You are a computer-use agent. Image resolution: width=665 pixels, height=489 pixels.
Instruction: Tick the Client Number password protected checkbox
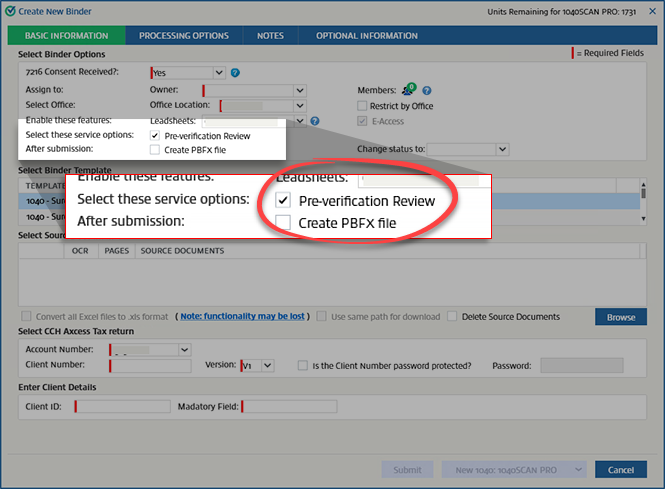pos(303,366)
